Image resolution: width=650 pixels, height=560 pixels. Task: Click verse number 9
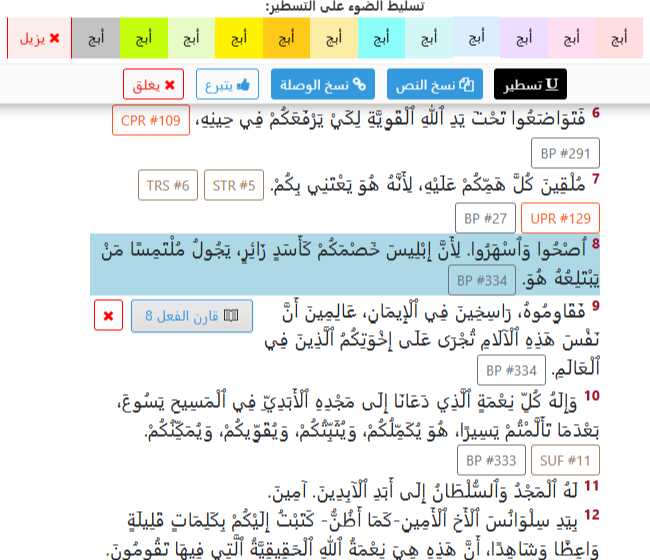pos(596,305)
